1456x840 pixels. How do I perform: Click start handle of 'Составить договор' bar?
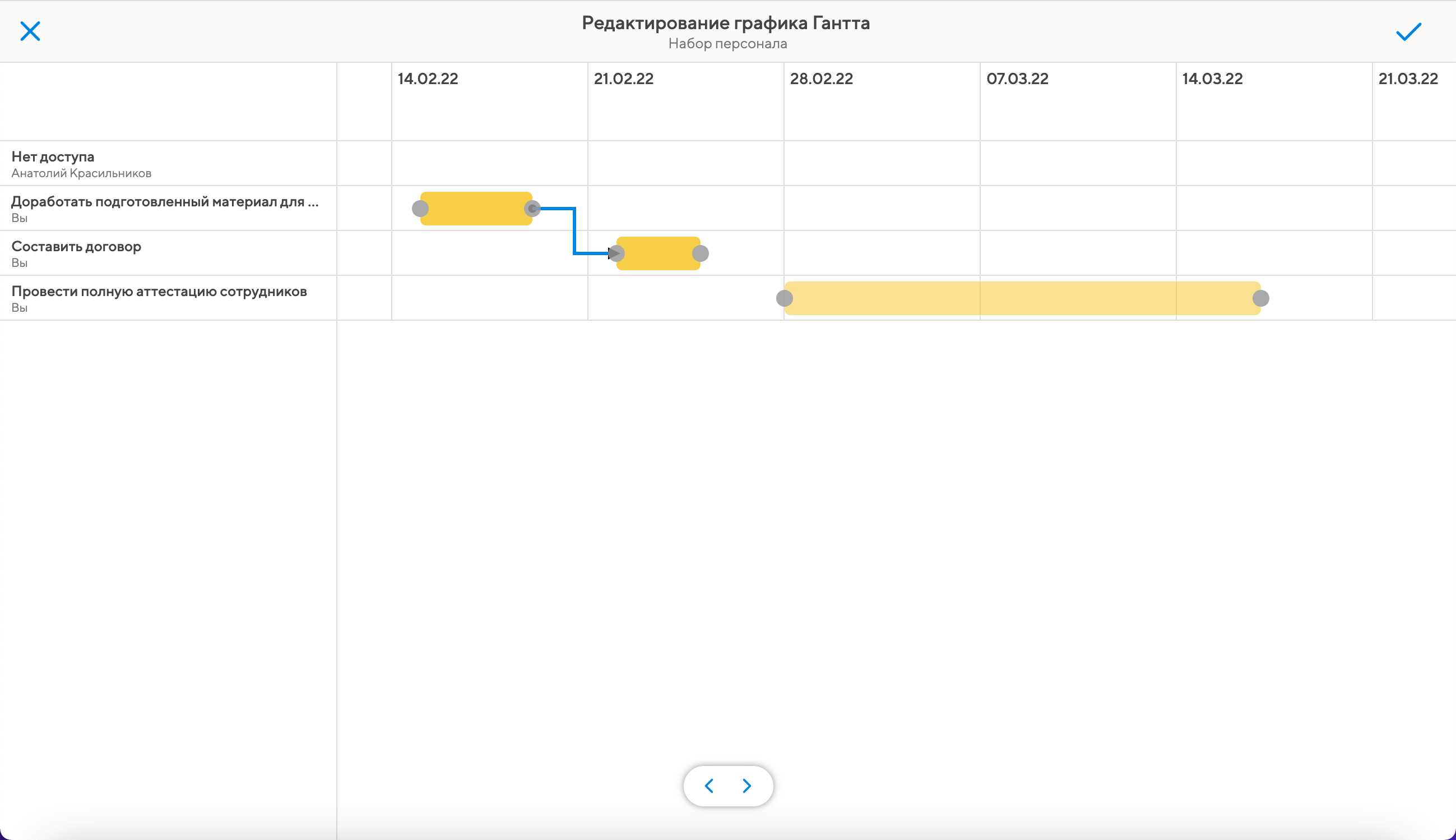[x=616, y=253]
